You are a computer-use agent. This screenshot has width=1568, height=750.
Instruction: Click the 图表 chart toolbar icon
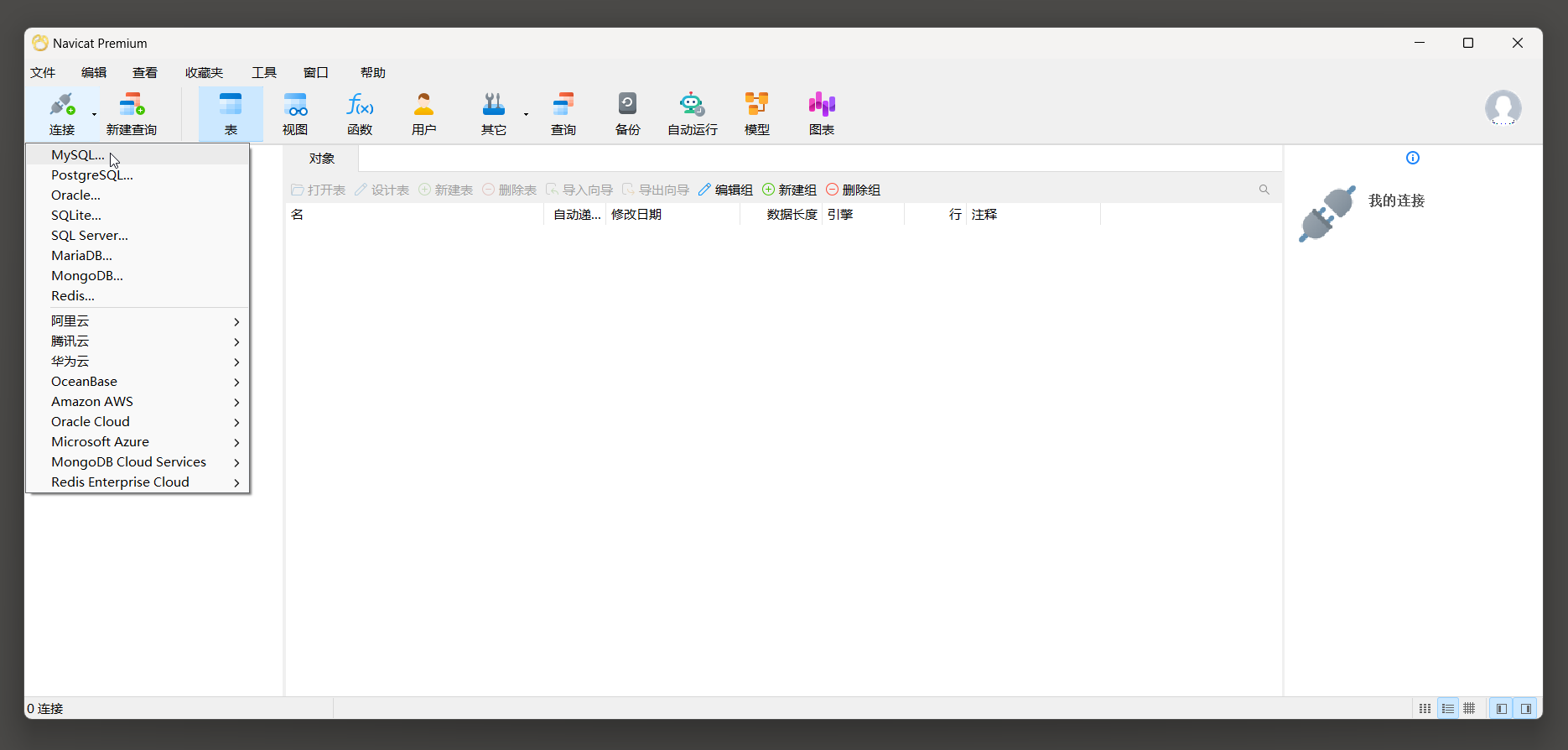822,114
